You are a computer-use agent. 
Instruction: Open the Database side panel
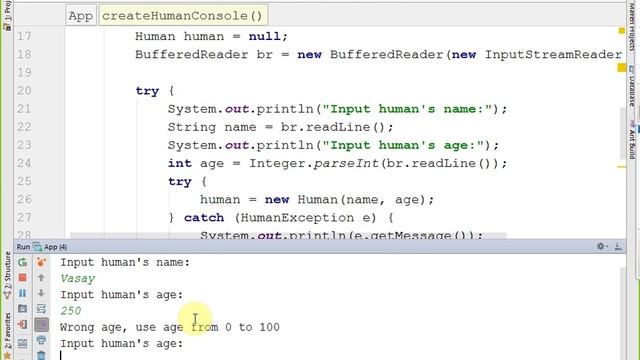(632, 86)
